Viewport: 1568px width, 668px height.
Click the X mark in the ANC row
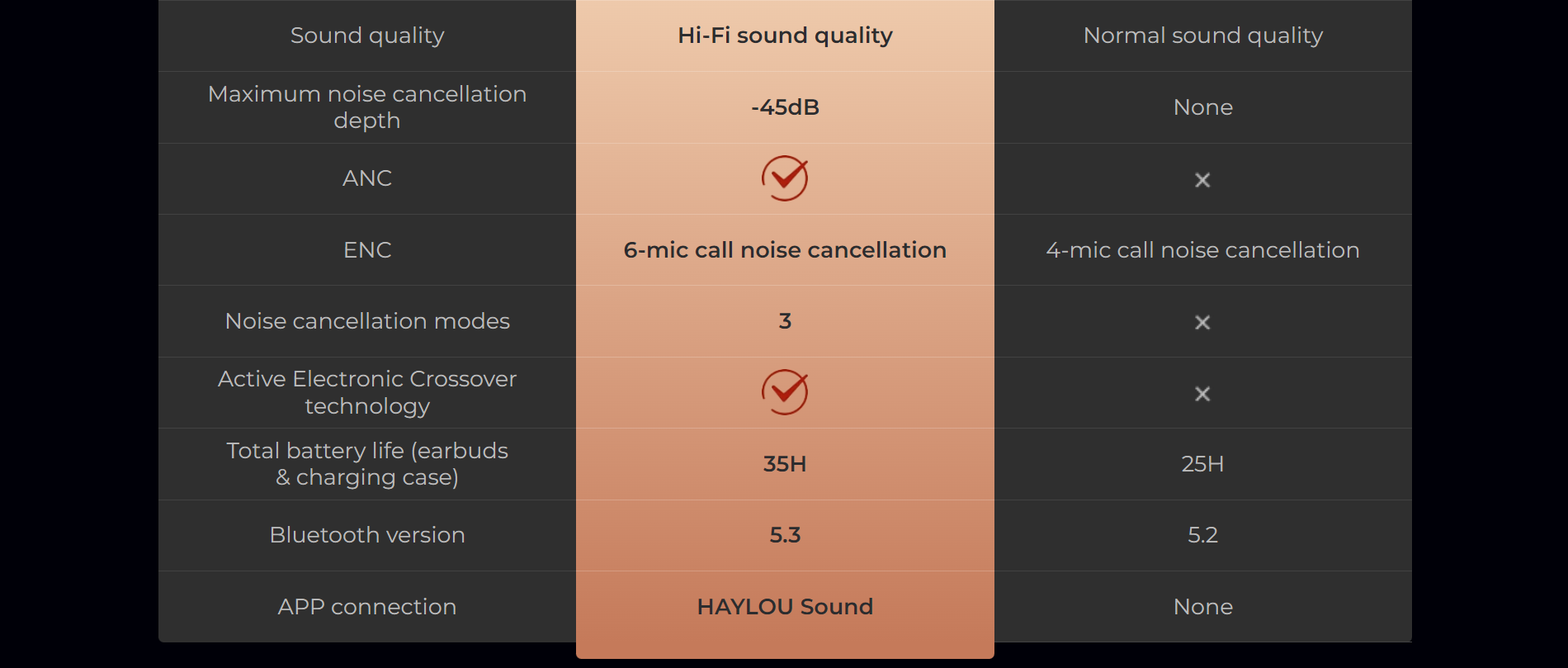1202,180
